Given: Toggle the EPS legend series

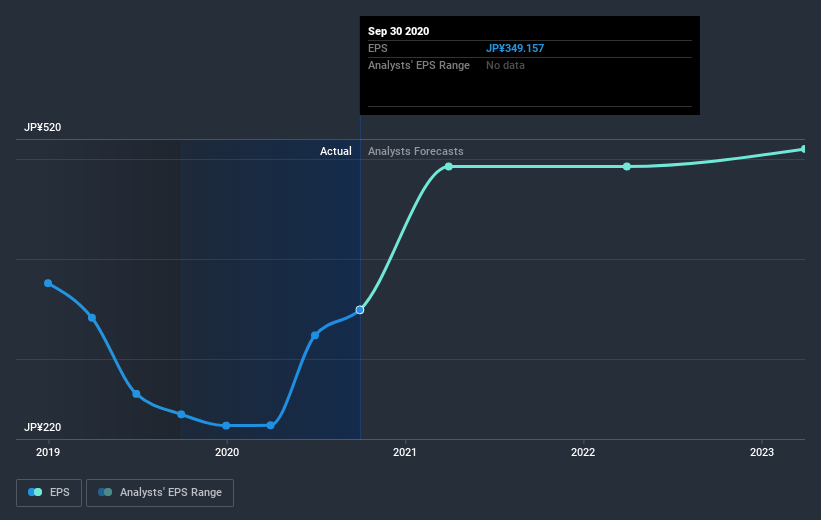Looking at the screenshot, I should click(49, 492).
